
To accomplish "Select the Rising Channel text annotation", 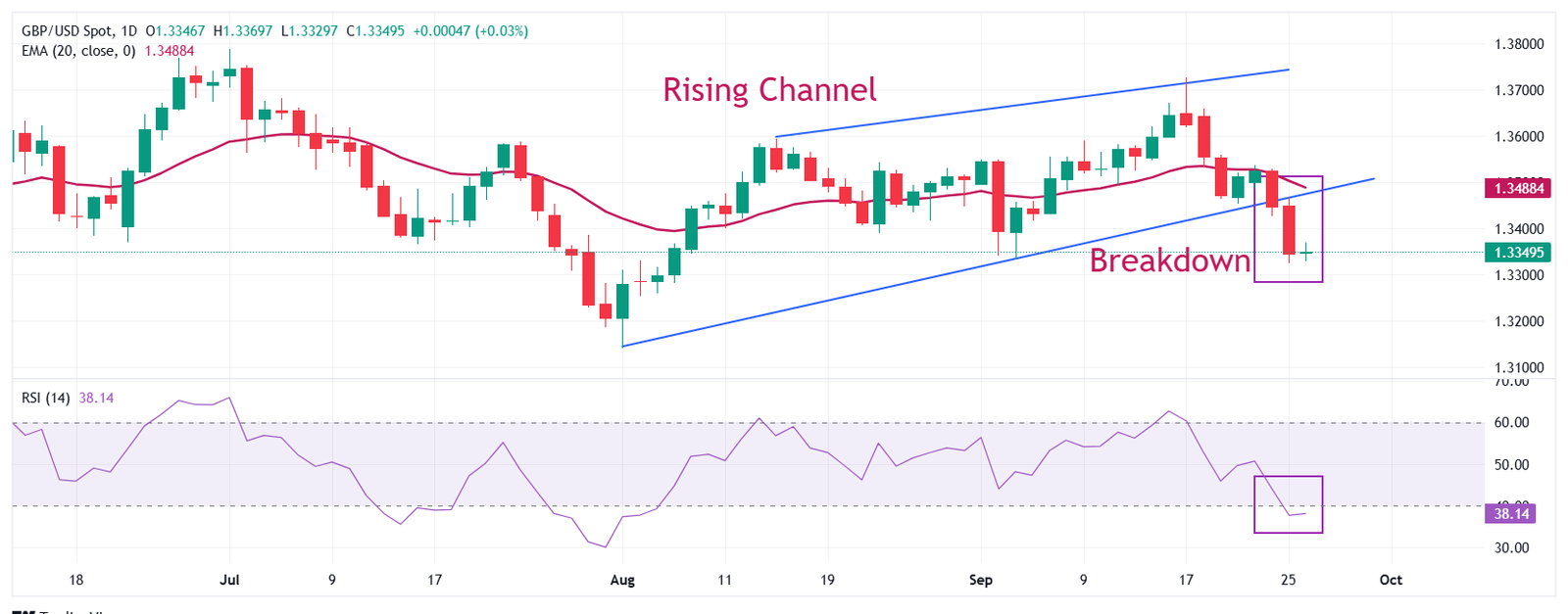I will (769, 90).
